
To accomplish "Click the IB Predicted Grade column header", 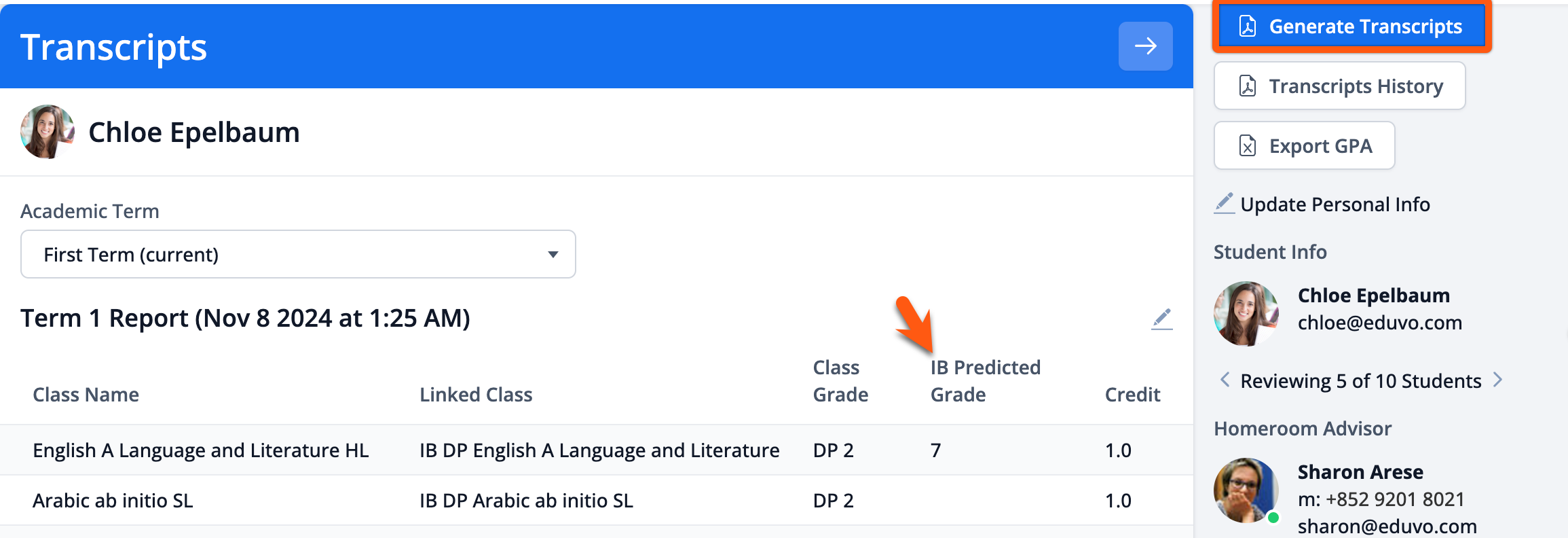I will [985, 380].
